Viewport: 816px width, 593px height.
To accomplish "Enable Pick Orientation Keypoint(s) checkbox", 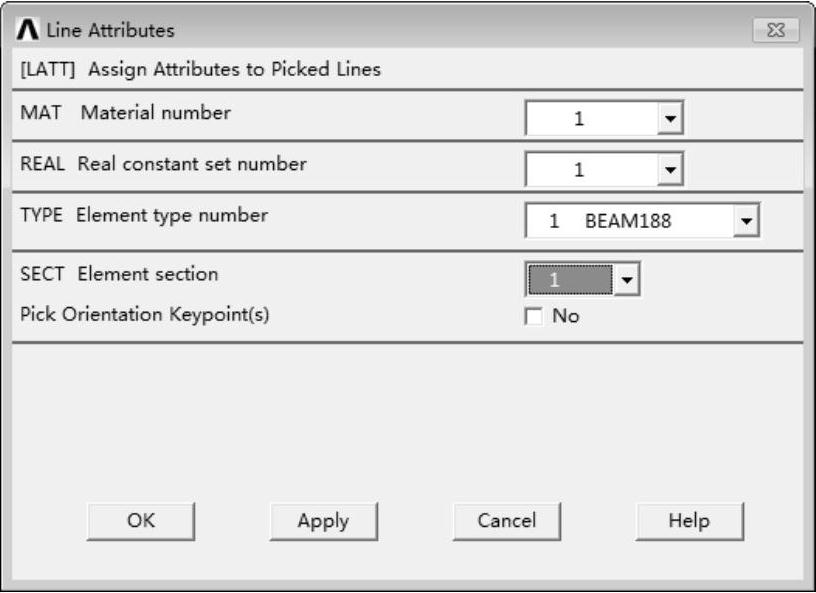I will point(533,317).
